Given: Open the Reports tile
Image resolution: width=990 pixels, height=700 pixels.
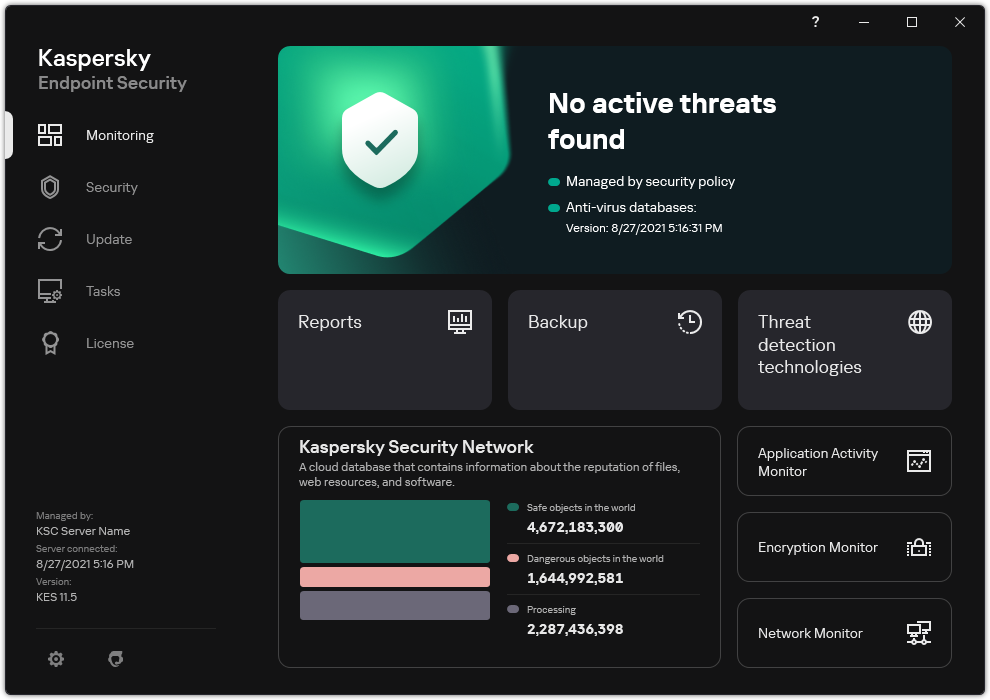Looking at the screenshot, I should [x=384, y=350].
